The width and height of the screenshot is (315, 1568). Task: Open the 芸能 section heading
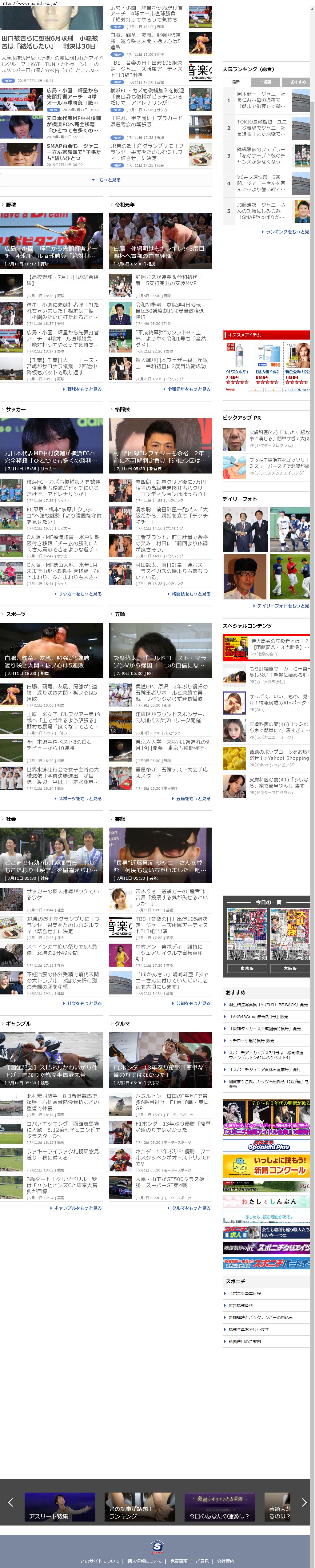tap(120, 819)
